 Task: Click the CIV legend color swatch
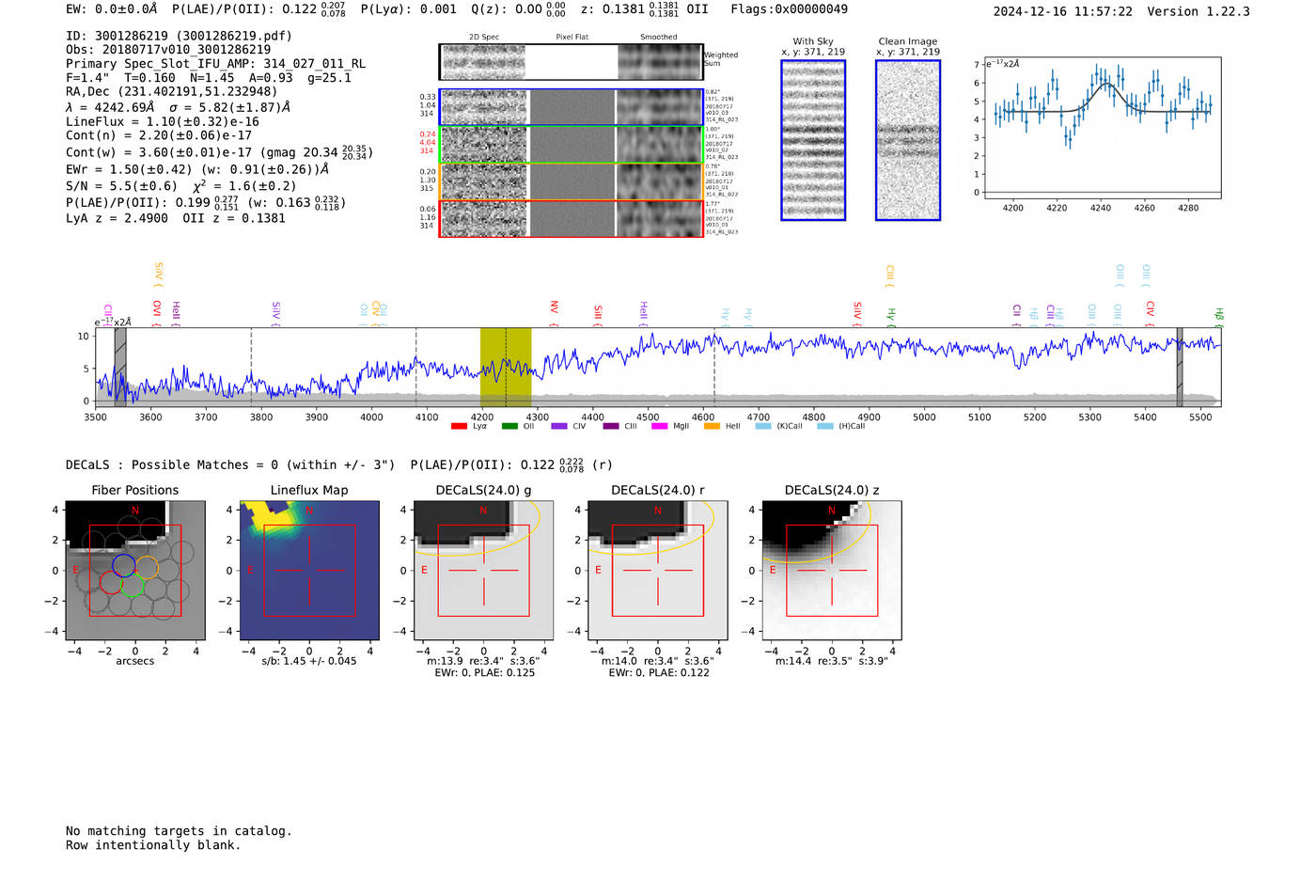click(x=559, y=426)
